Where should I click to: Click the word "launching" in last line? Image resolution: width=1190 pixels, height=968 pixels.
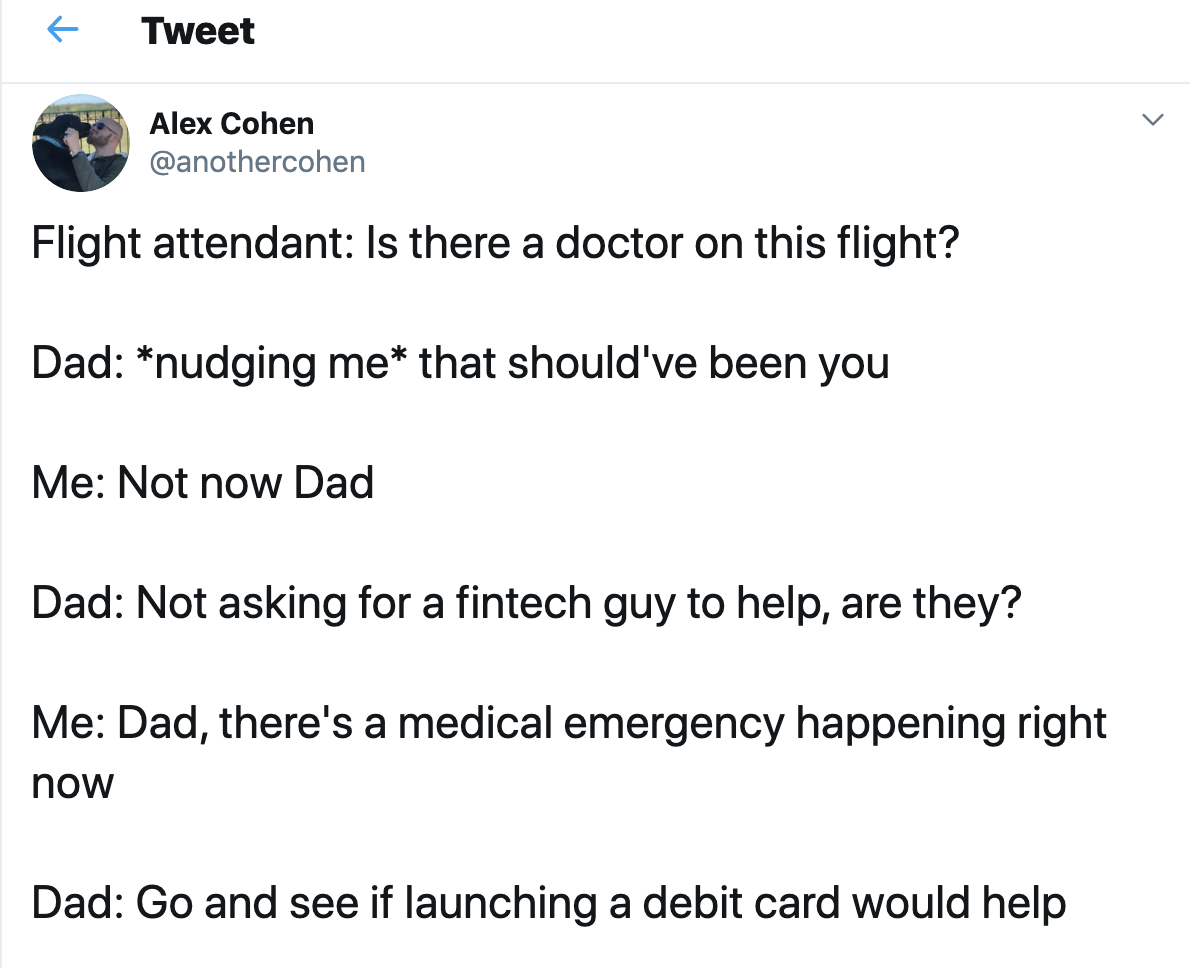click(x=501, y=904)
